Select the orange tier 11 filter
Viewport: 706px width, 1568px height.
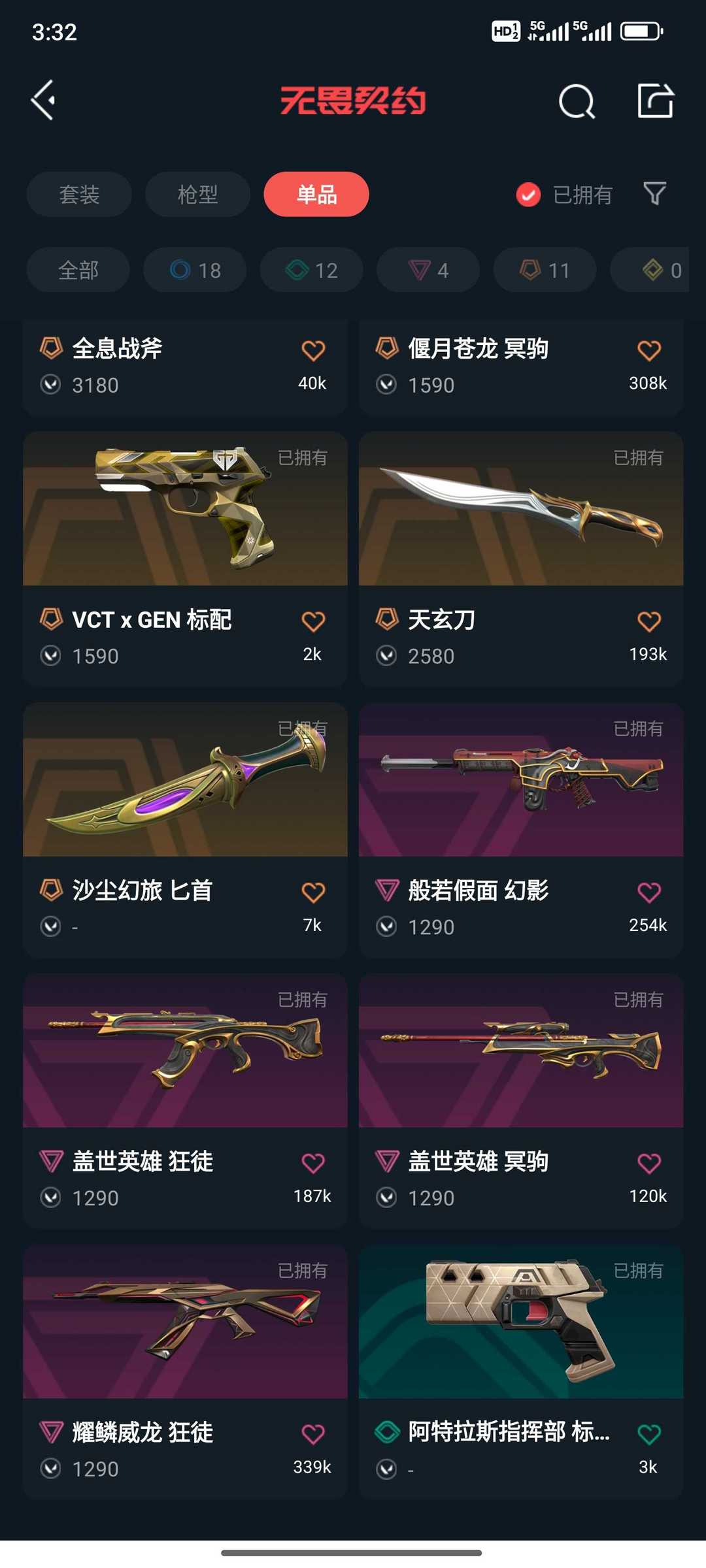(545, 270)
